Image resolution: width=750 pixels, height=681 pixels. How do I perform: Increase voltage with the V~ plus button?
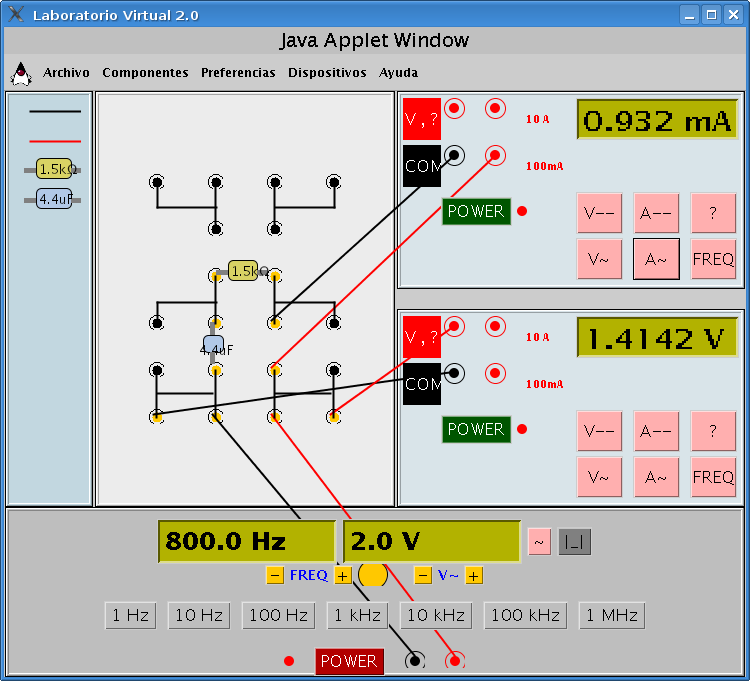tap(474, 575)
